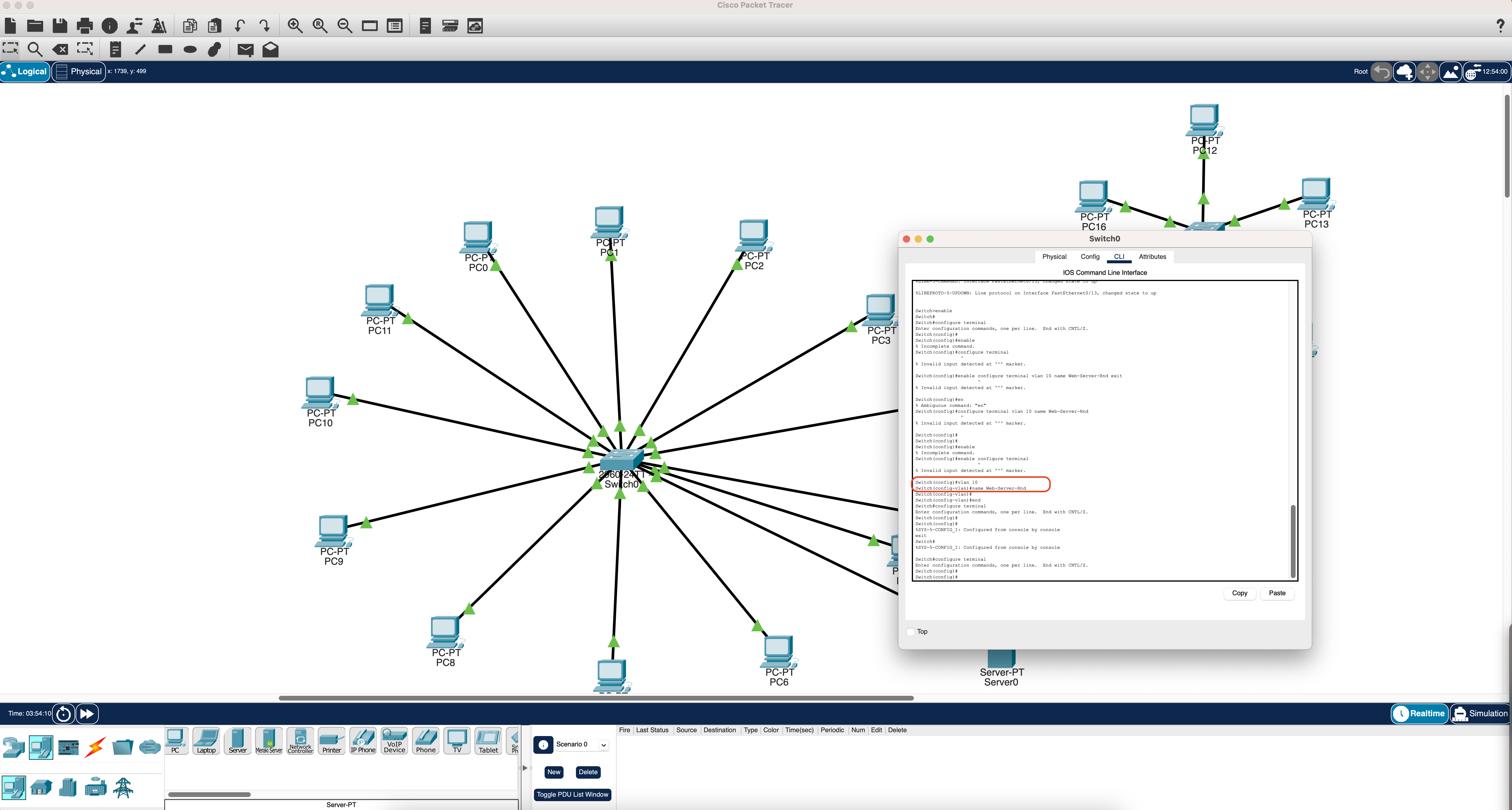The height and width of the screenshot is (810, 1512).
Task: Pick the Laptop device from palette
Action: point(206,741)
